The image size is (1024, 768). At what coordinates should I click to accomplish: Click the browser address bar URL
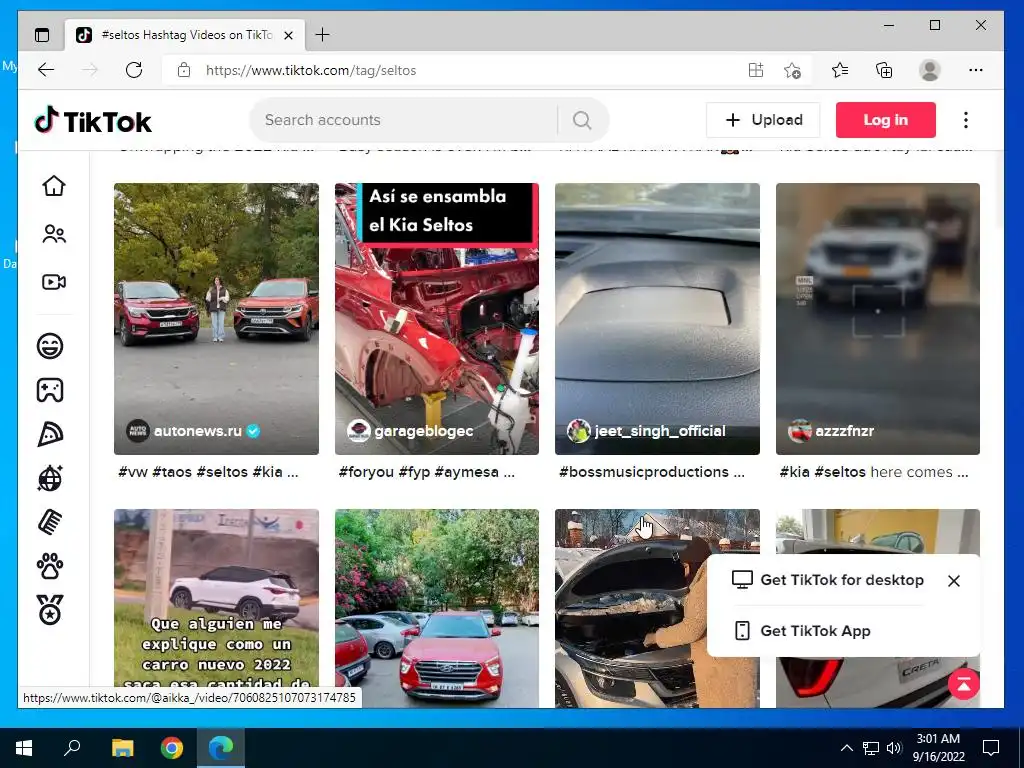pyautogui.click(x=311, y=71)
